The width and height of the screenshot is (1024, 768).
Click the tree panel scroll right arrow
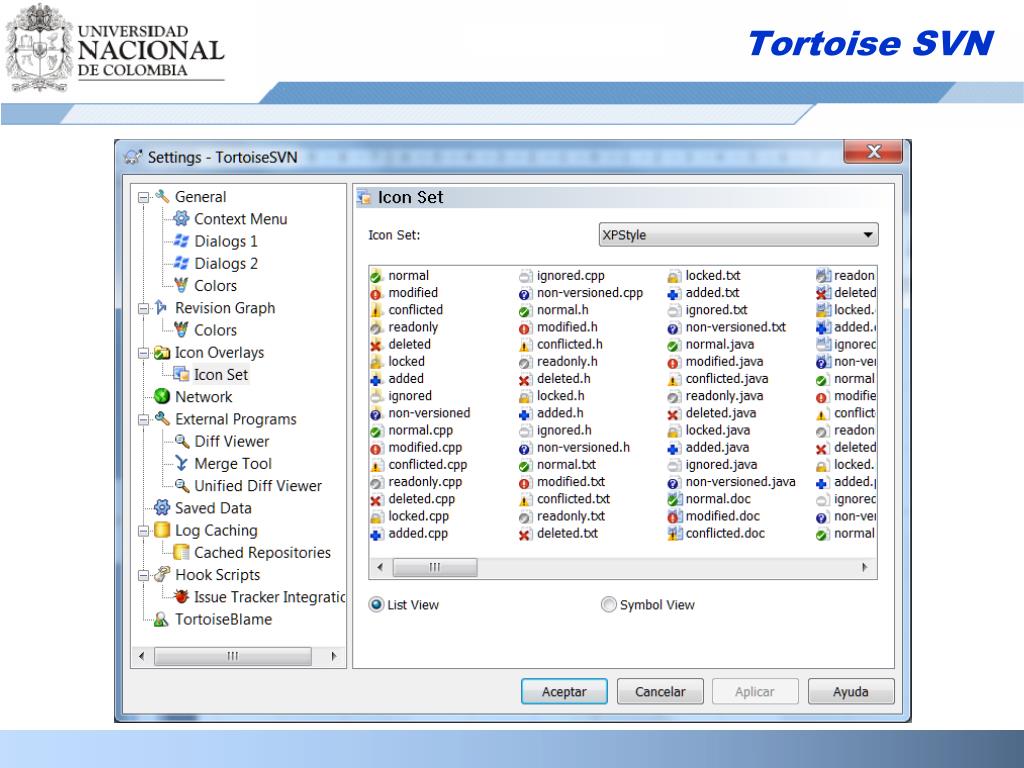[334, 656]
